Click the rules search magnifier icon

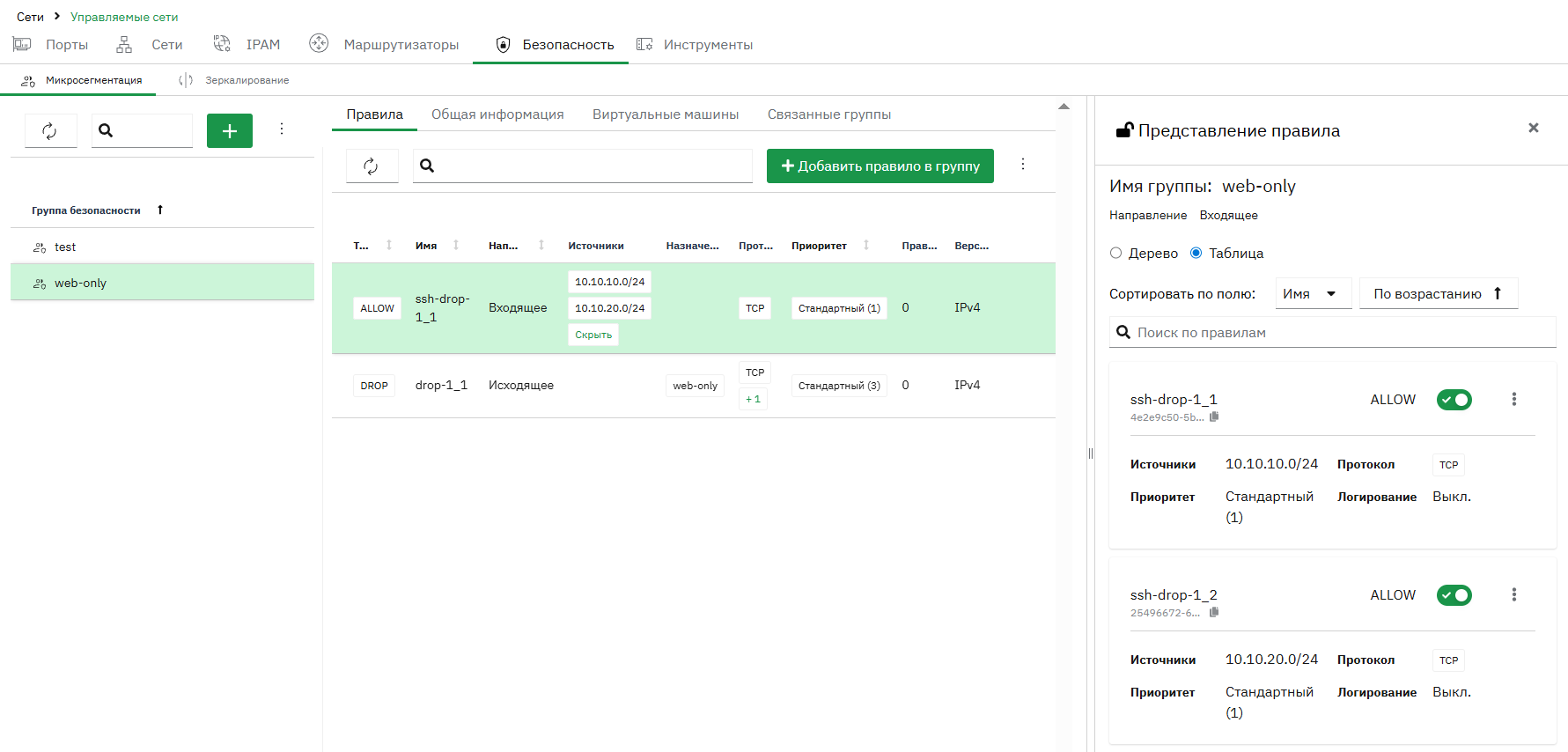(x=427, y=166)
